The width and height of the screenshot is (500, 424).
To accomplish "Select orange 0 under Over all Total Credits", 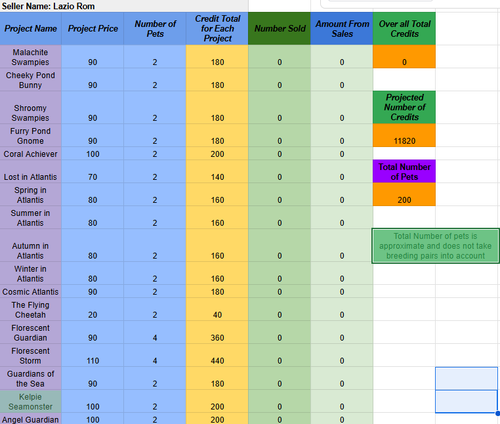I will click(x=404, y=57).
